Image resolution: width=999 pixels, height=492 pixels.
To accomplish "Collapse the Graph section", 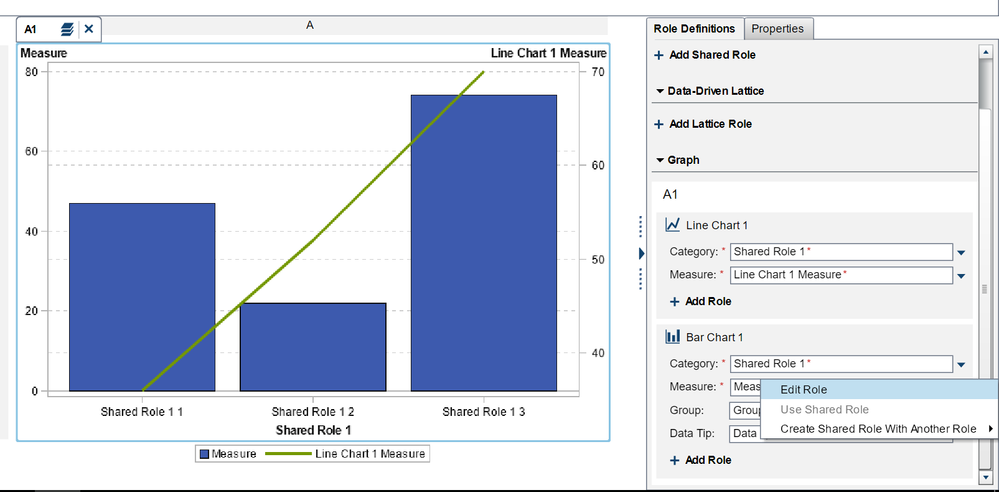I will (x=659, y=161).
